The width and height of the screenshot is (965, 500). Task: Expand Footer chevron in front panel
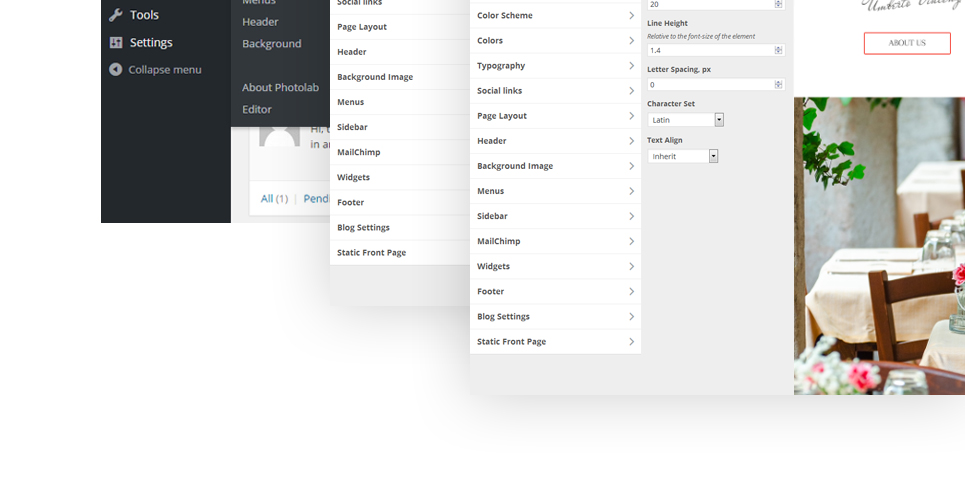coord(631,291)
